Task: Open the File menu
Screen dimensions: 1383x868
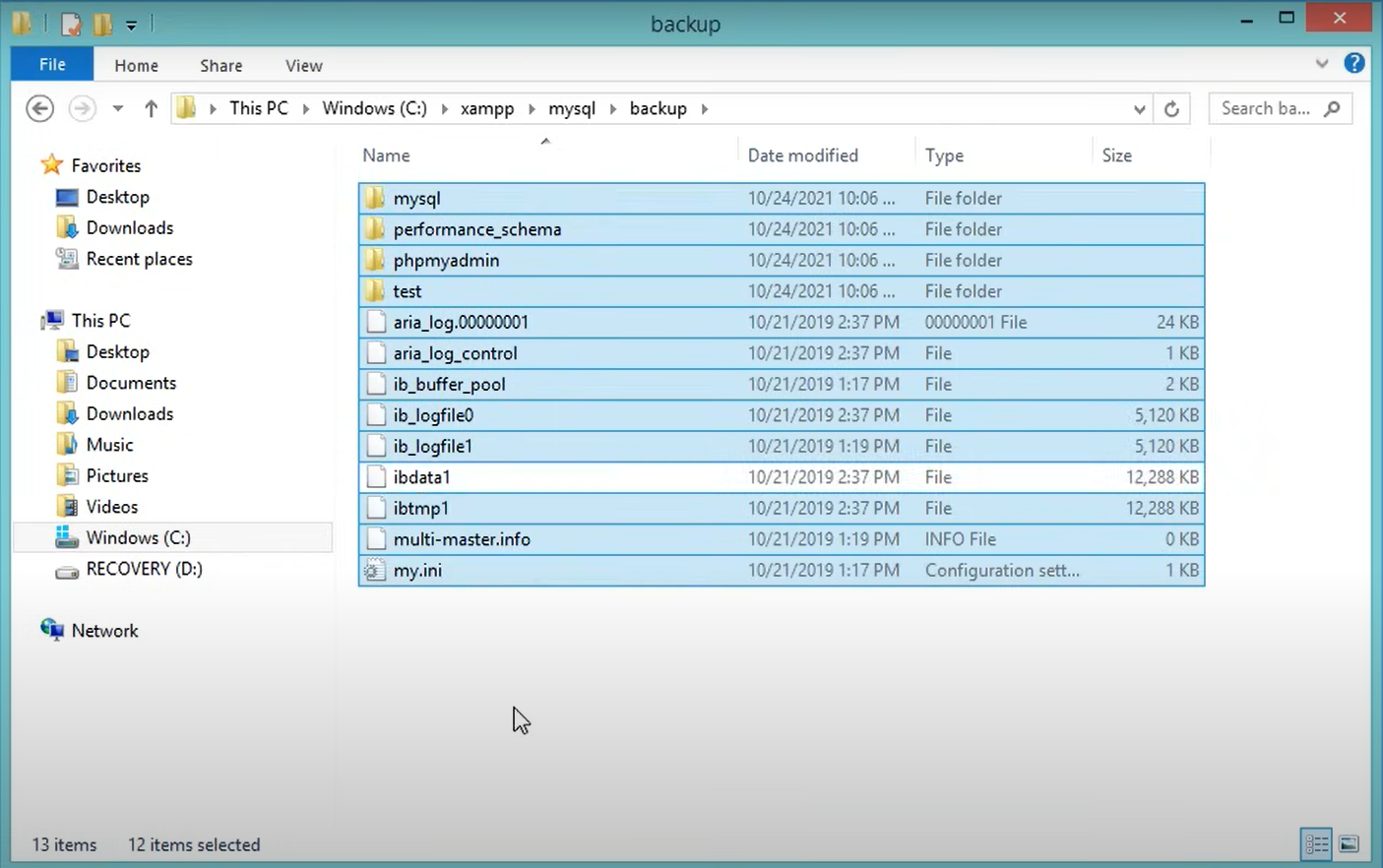Action: pos(52,65)
